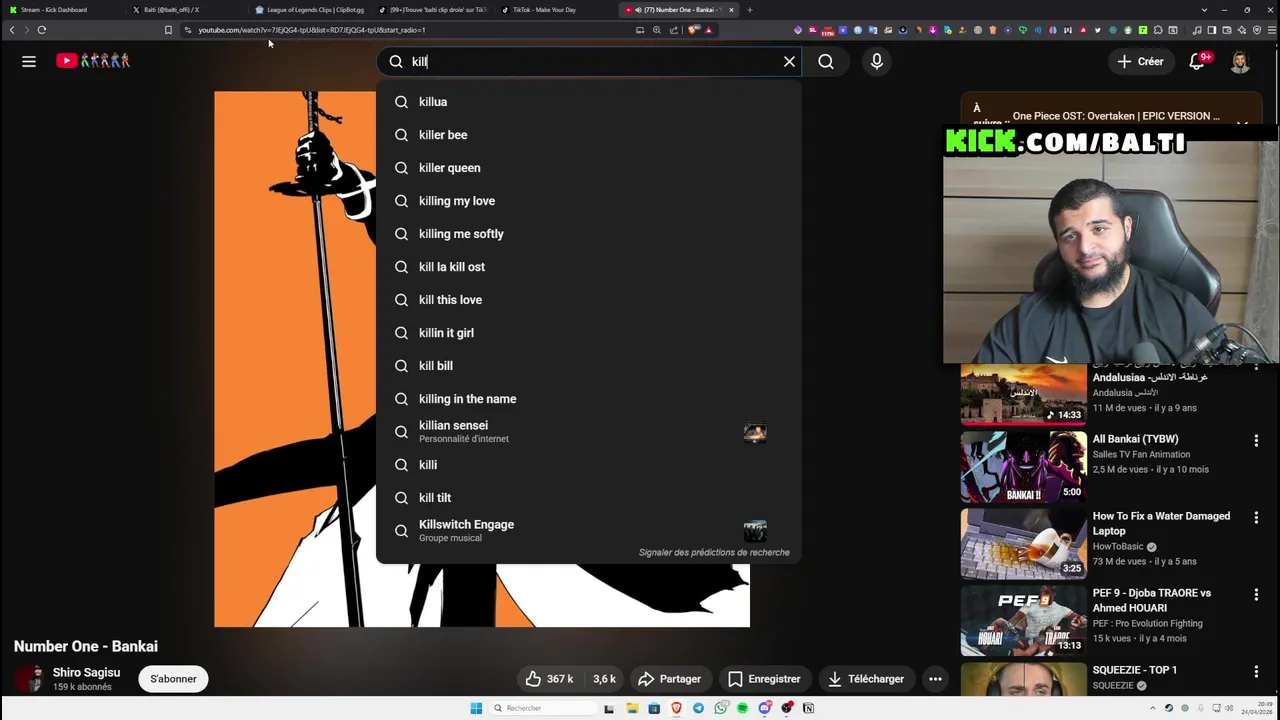Open the YouTube hamburger guide menu

coord(29,61)
